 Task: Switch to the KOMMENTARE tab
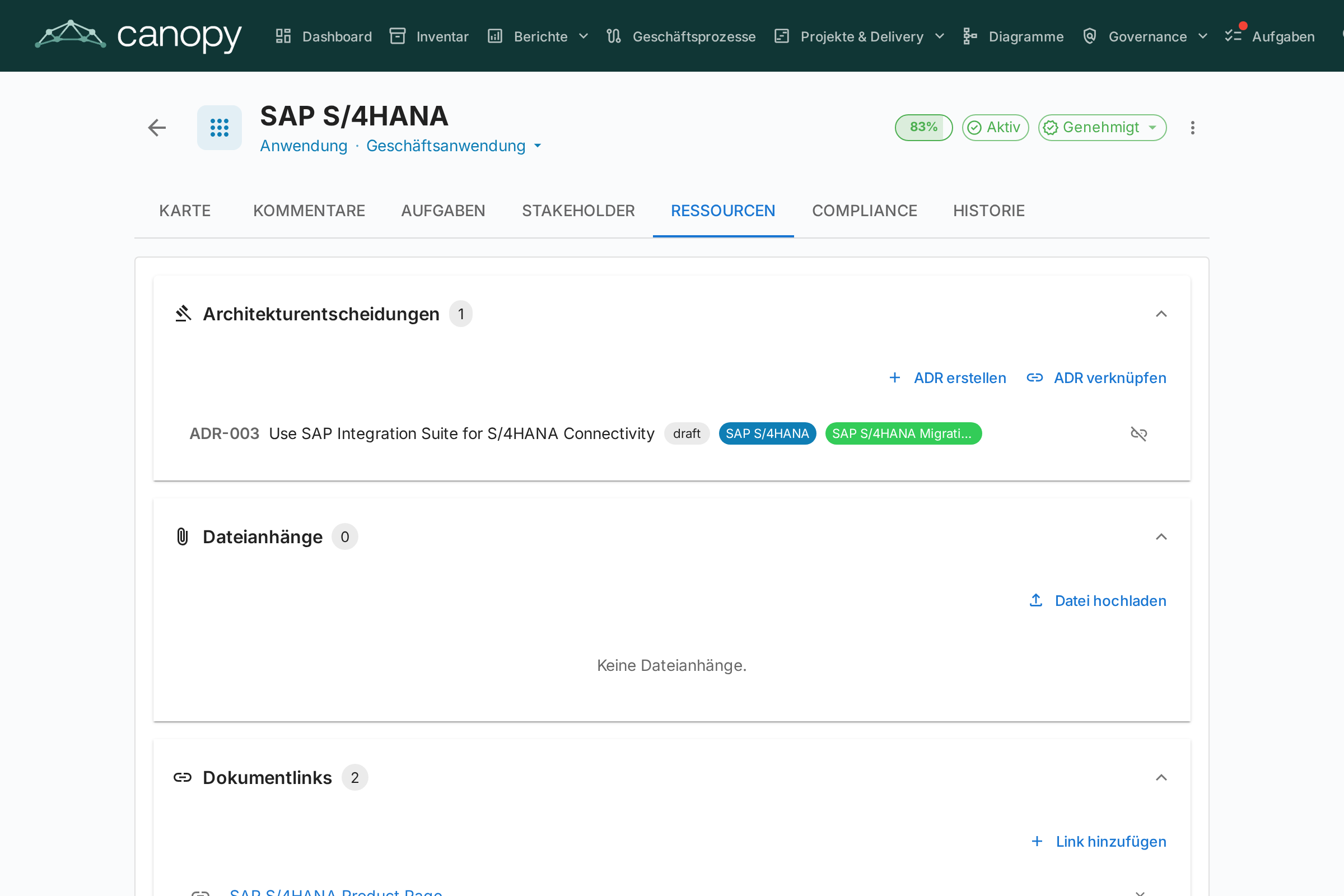[x=309, y=211]
